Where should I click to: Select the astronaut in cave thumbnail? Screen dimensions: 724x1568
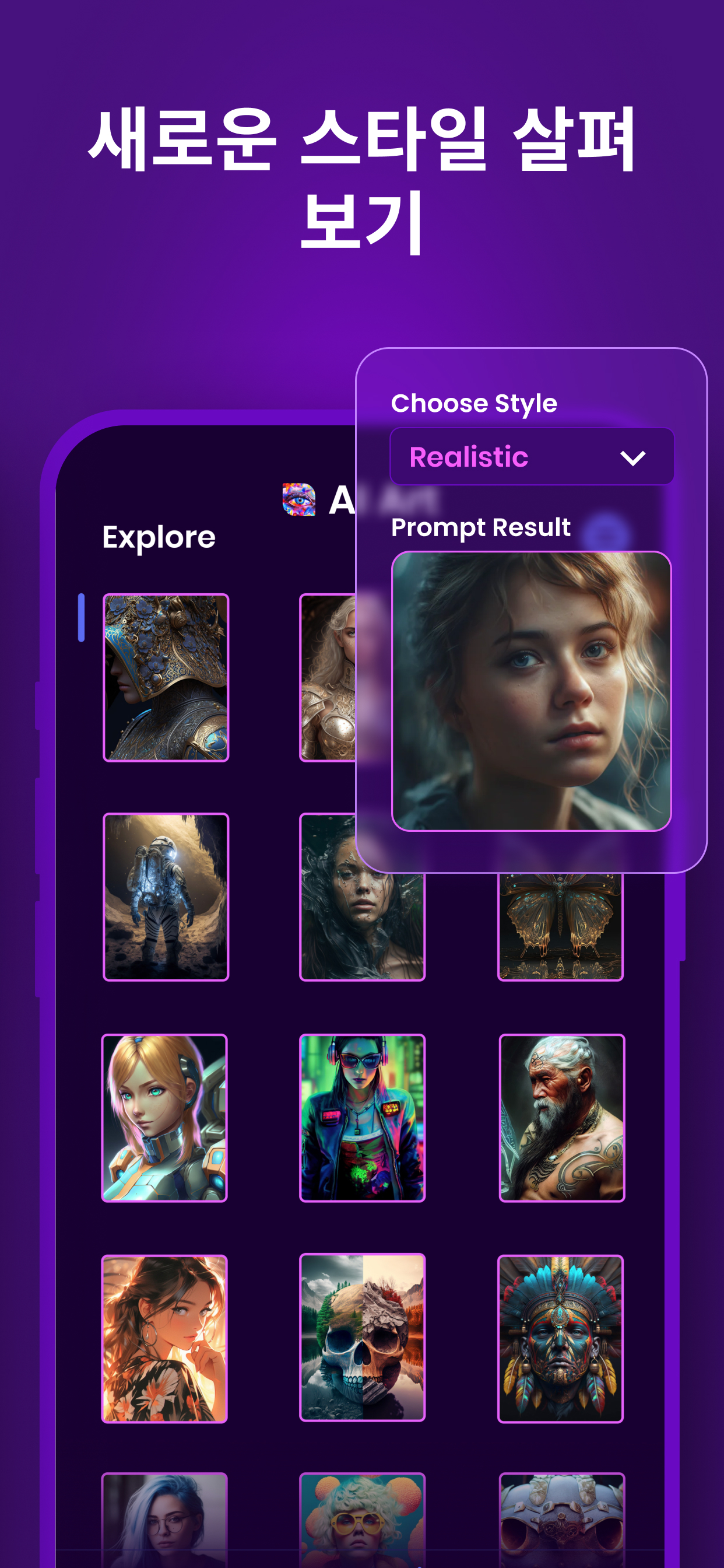[166, 897]
